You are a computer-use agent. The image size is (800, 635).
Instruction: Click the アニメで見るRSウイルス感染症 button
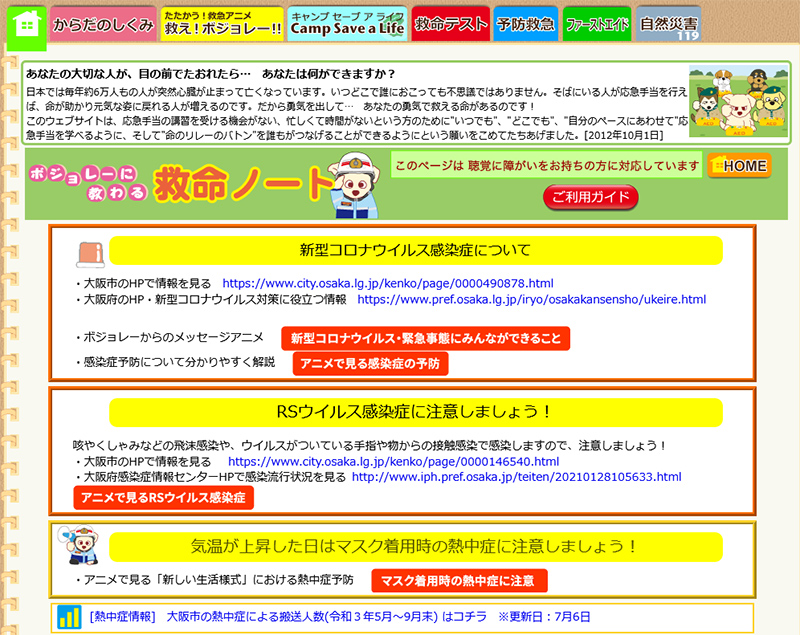pos(164,498)
